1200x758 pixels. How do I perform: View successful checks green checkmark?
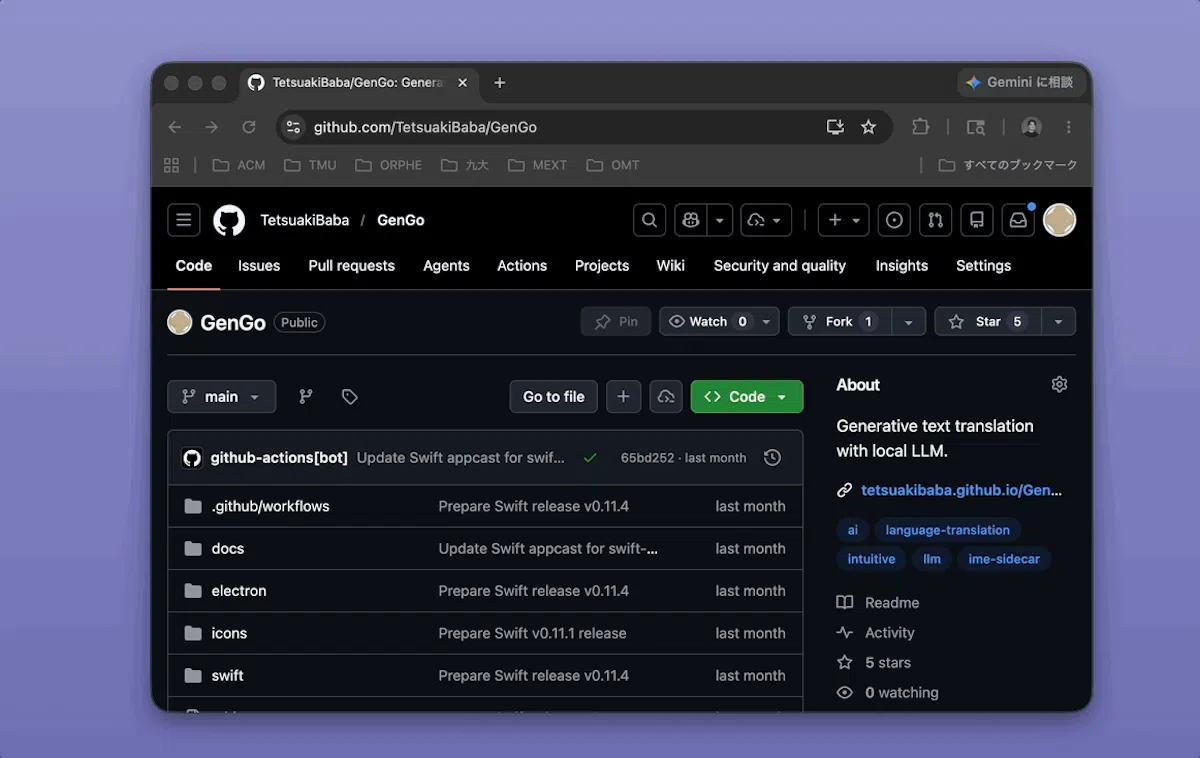(x=590, y=458)
